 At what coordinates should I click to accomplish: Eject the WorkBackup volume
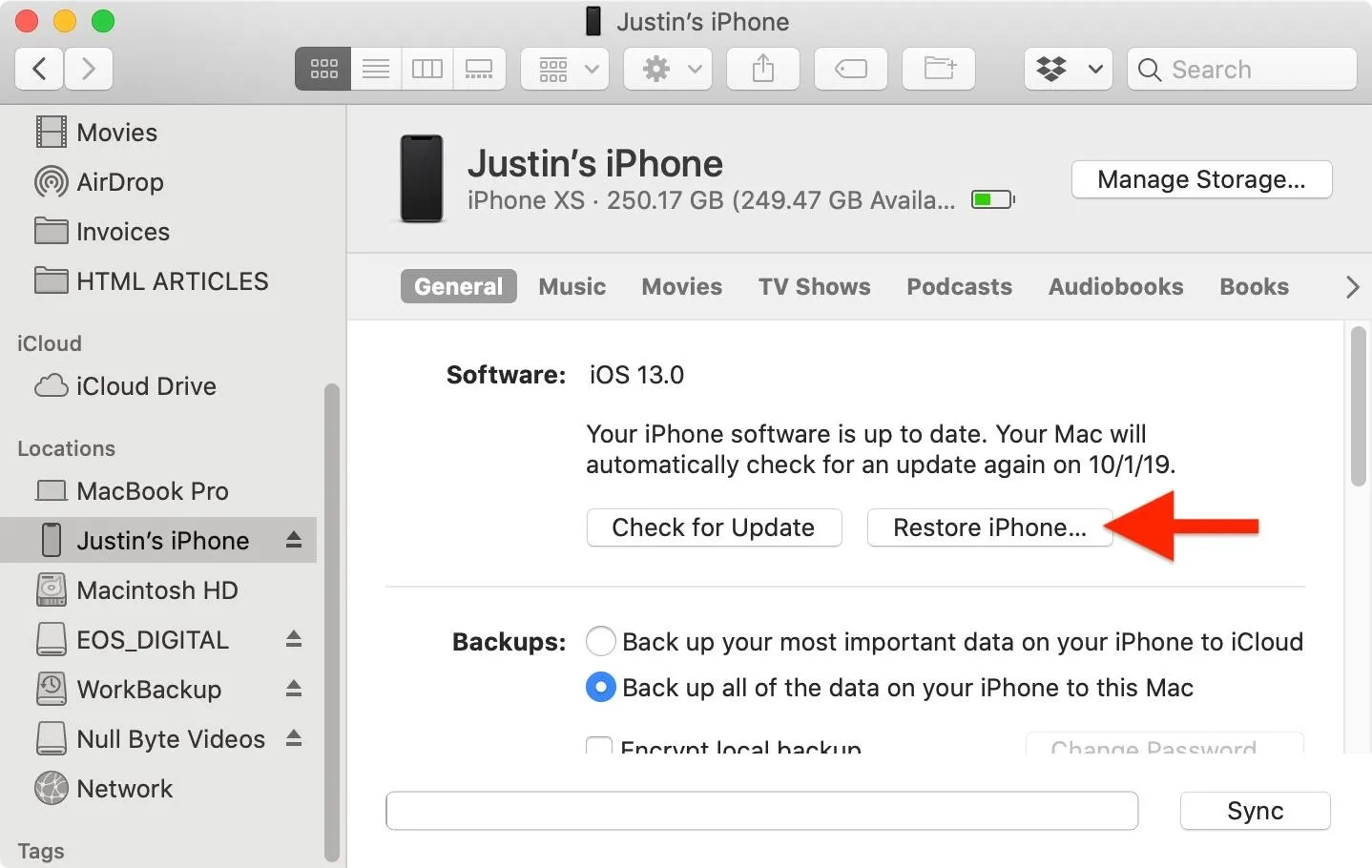(x=294, y=689)
